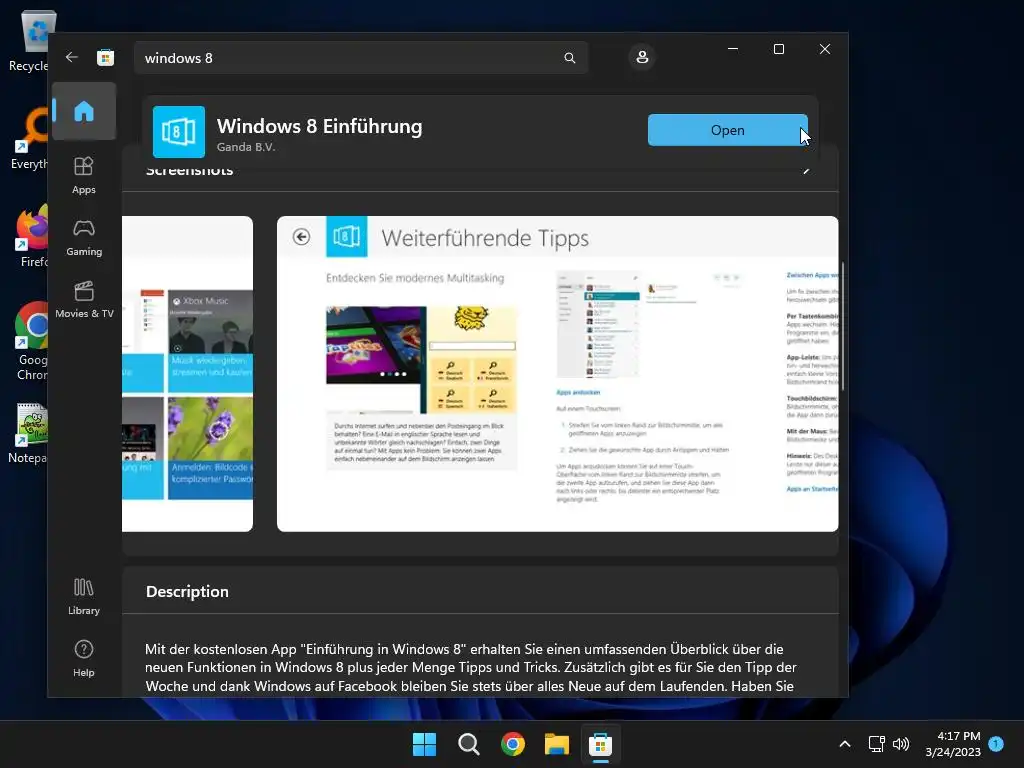The image size is (1024, 768).
Task: Select the Notepad++ desktop shortcut
Action: click(29, 434)
